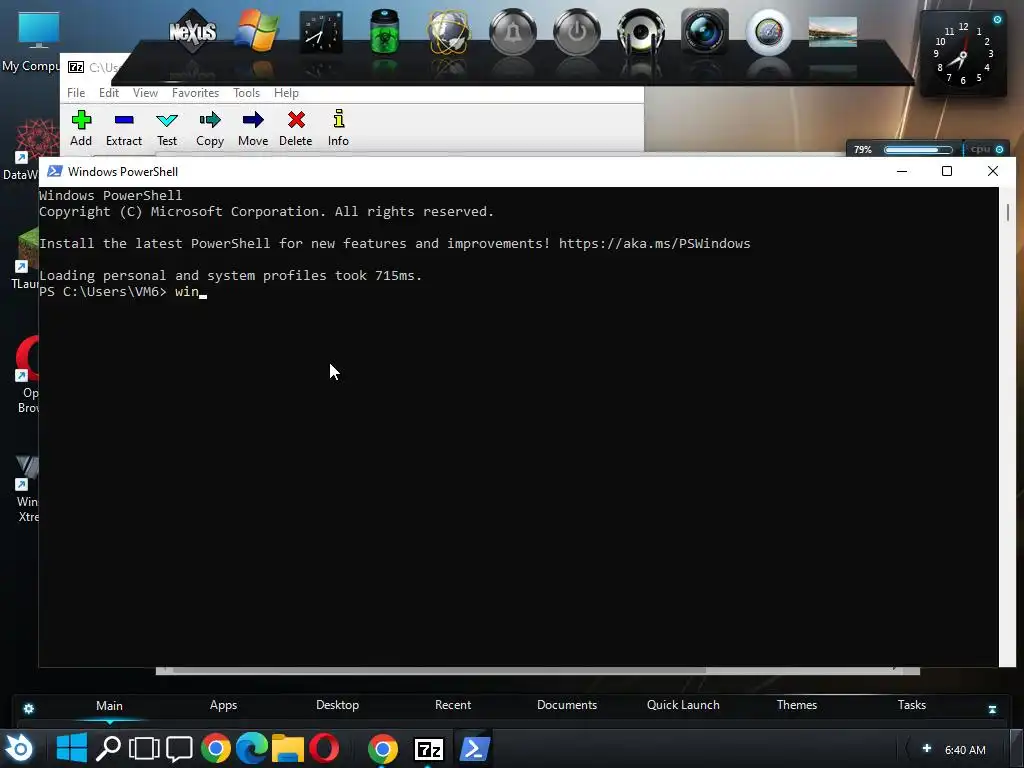
Task: Click the clock widget options dot
Action: click(x=997, y=20)
